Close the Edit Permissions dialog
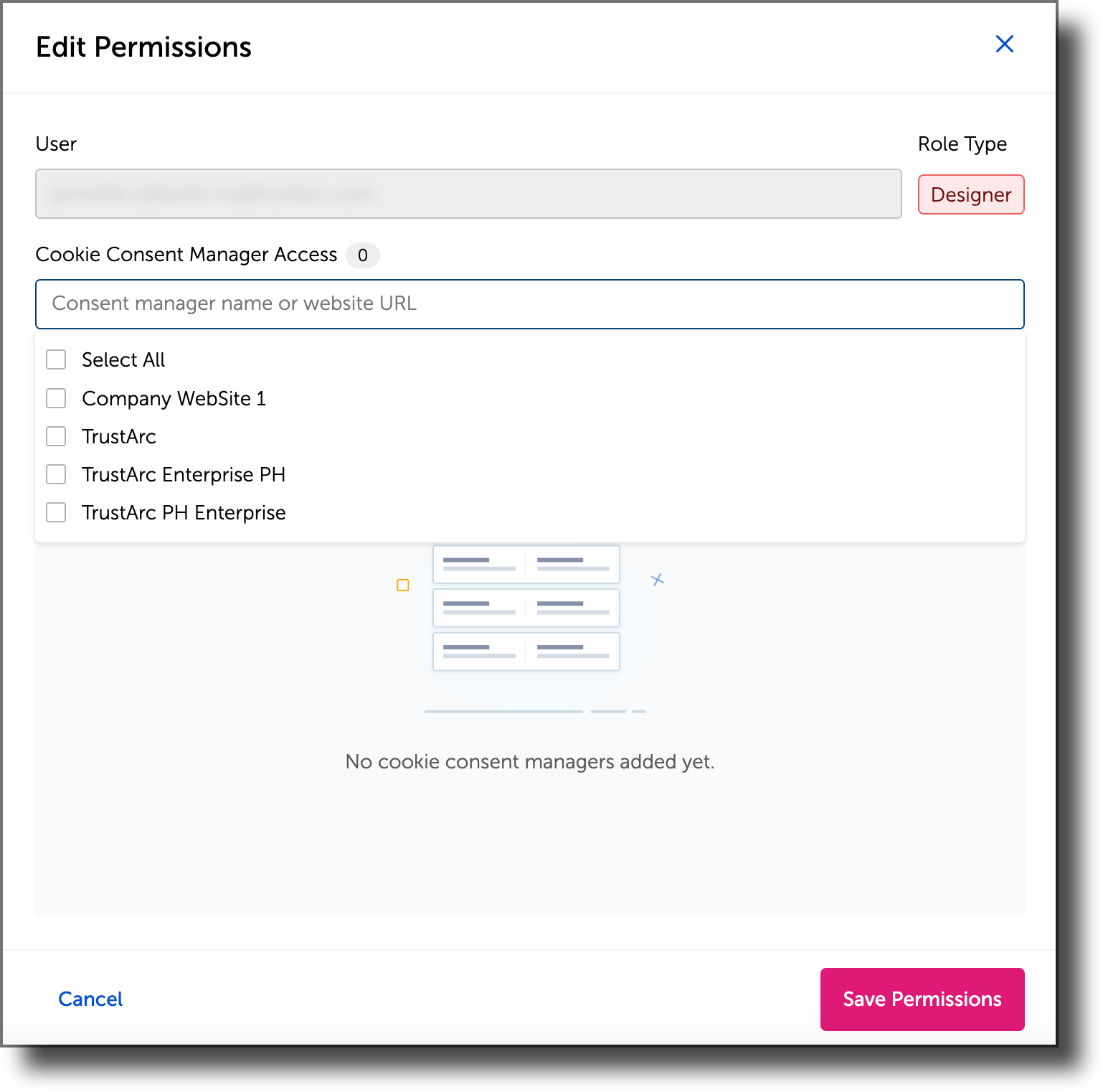This screenshot has height=1092, width=1103. [1004, 44]
